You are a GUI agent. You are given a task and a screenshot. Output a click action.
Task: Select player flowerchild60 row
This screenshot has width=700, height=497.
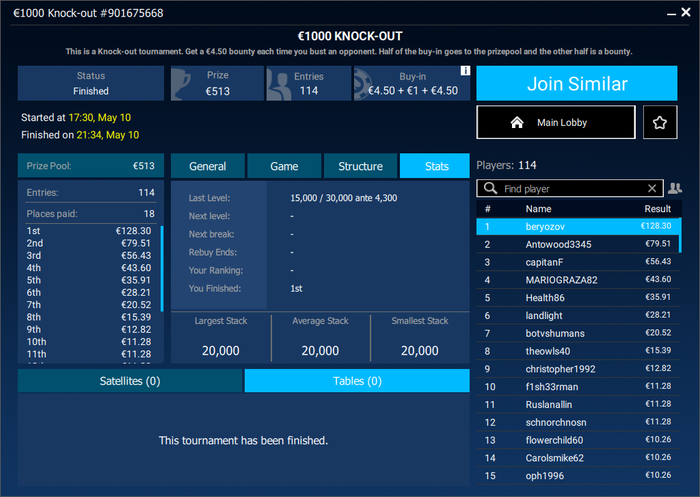578,440
